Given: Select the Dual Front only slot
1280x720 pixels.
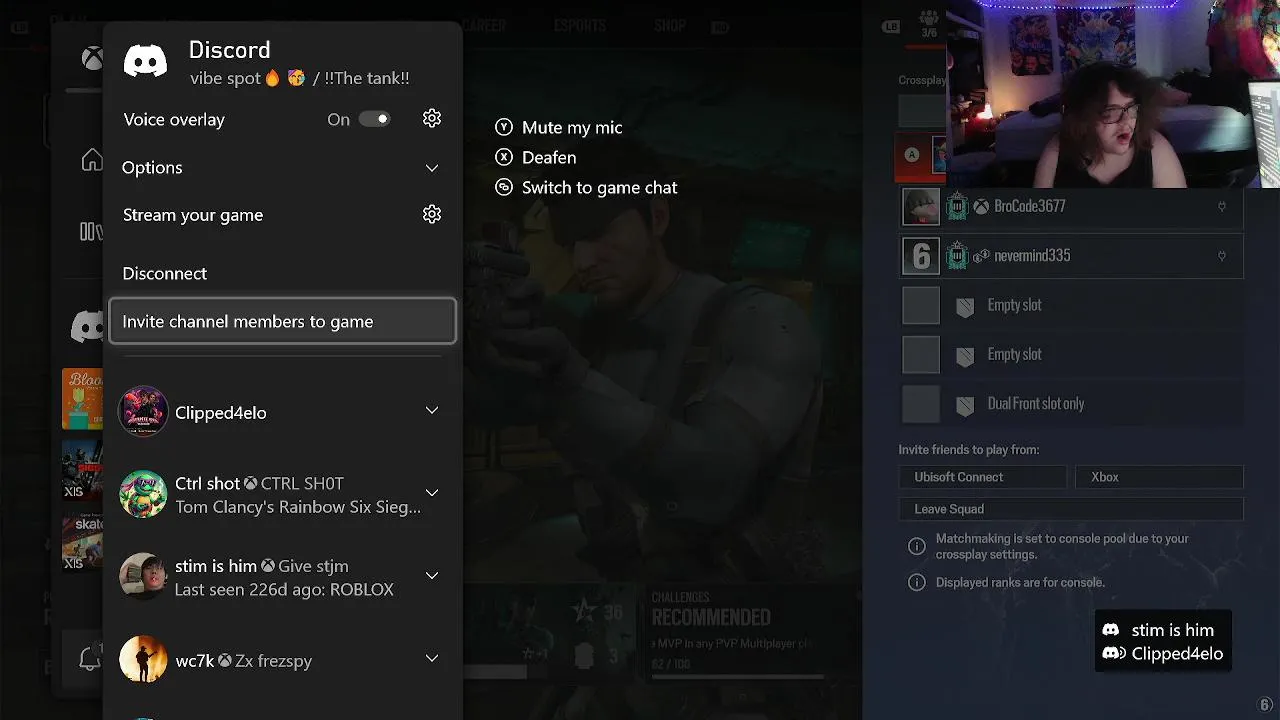Looking at the screenshot, I should click(1071, 404).
